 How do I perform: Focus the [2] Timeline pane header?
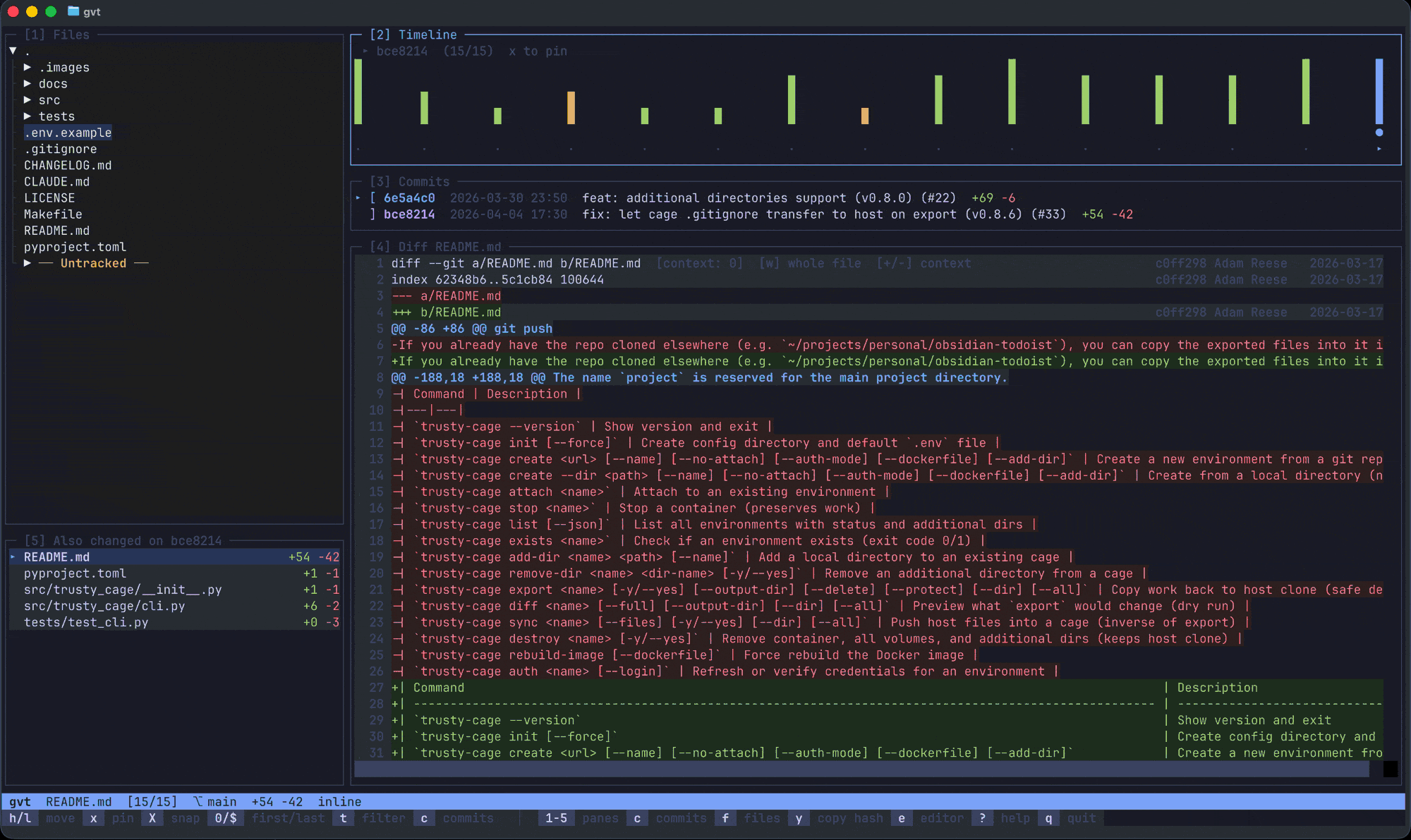[x=413, y=35]
